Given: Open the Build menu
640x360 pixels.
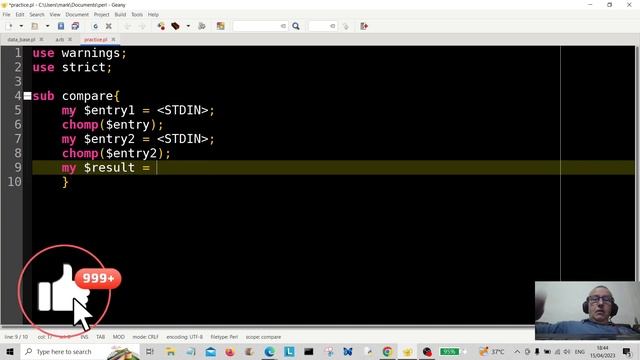Looking at the screenshot, I should (x=120, y=14).
